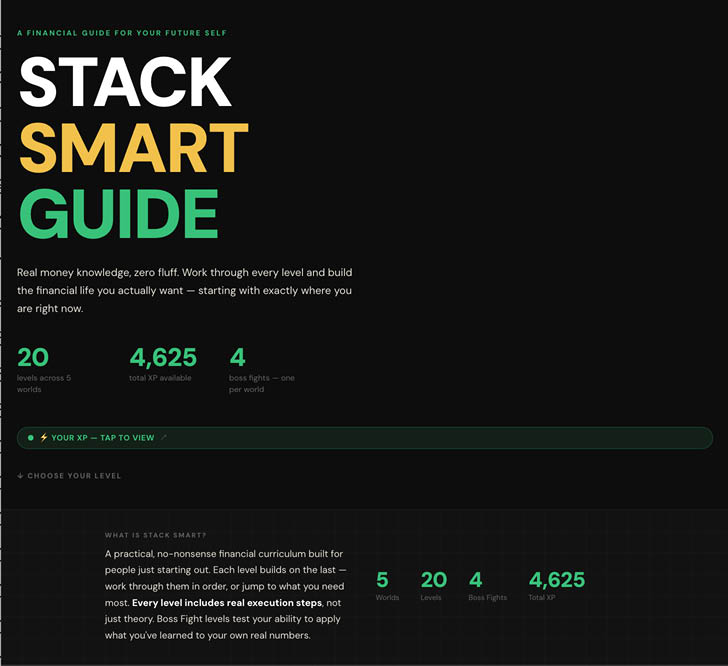Screen dimensions: 728x666
Task: Click the hero paragraph starting Real money knowledge
Action: click(x=185, y=290)
